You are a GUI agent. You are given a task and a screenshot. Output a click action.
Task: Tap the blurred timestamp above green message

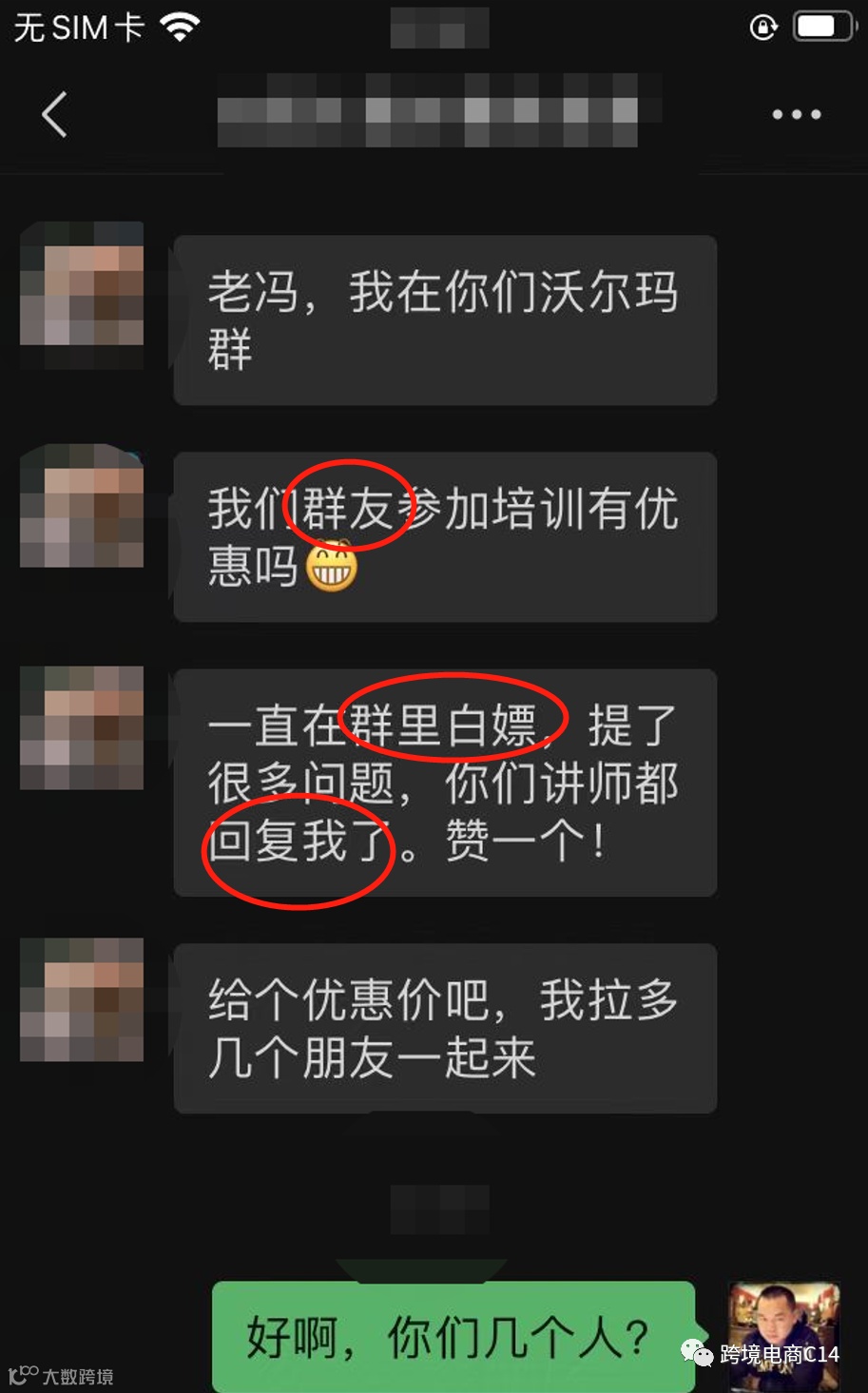click(x=440, y=1209)
